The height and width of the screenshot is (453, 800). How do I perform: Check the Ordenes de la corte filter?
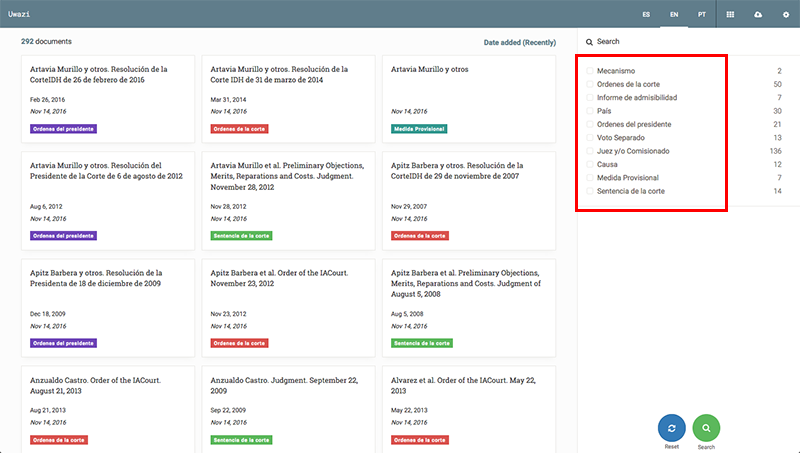coord(590,85)
